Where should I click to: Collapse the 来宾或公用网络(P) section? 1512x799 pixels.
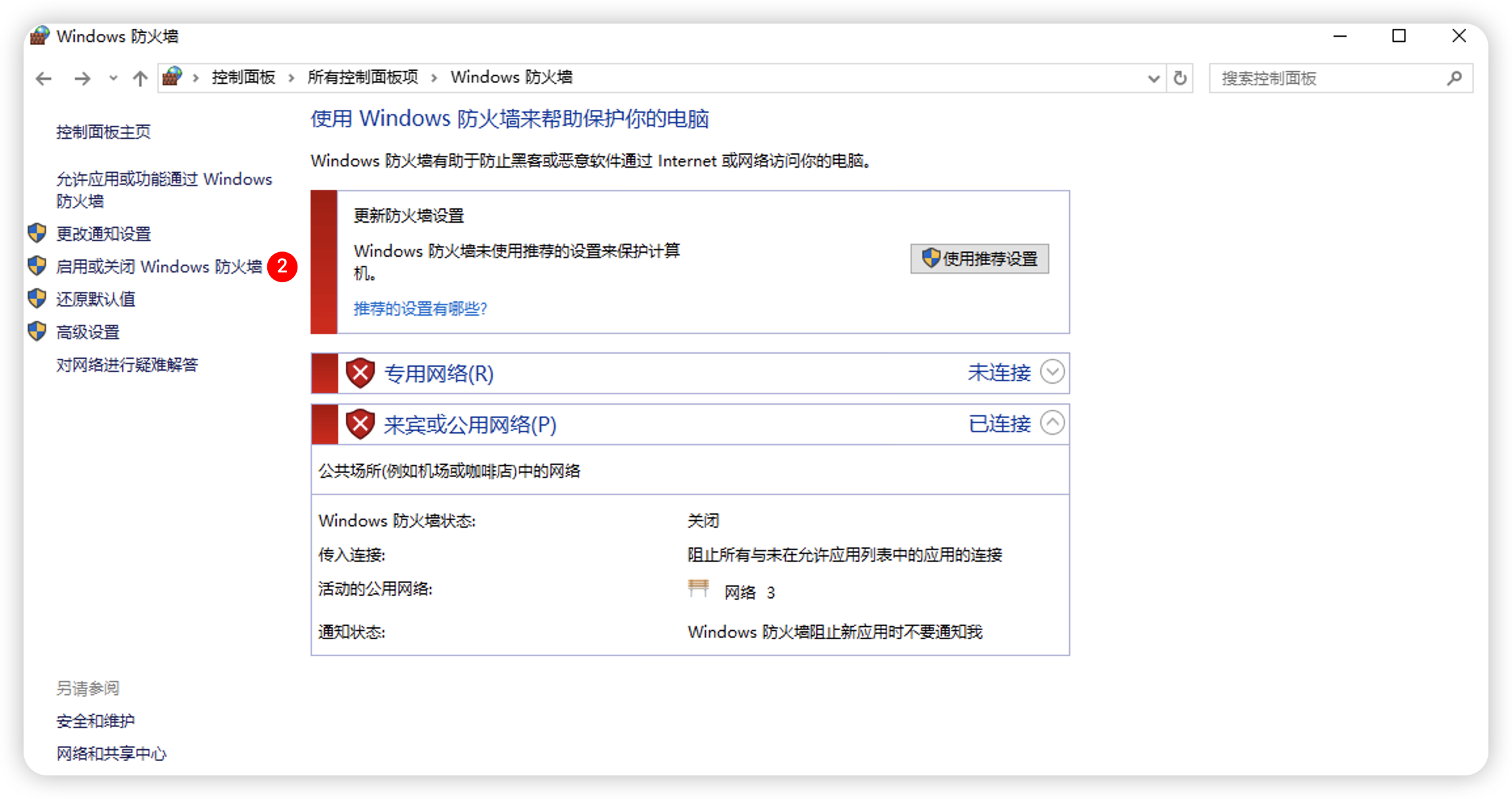pos(1053,422)
